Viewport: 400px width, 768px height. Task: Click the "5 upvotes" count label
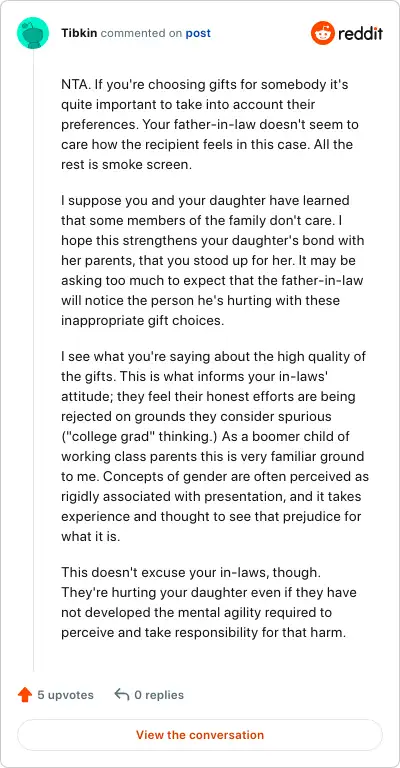pyautogui.click(x=66, y=695)
